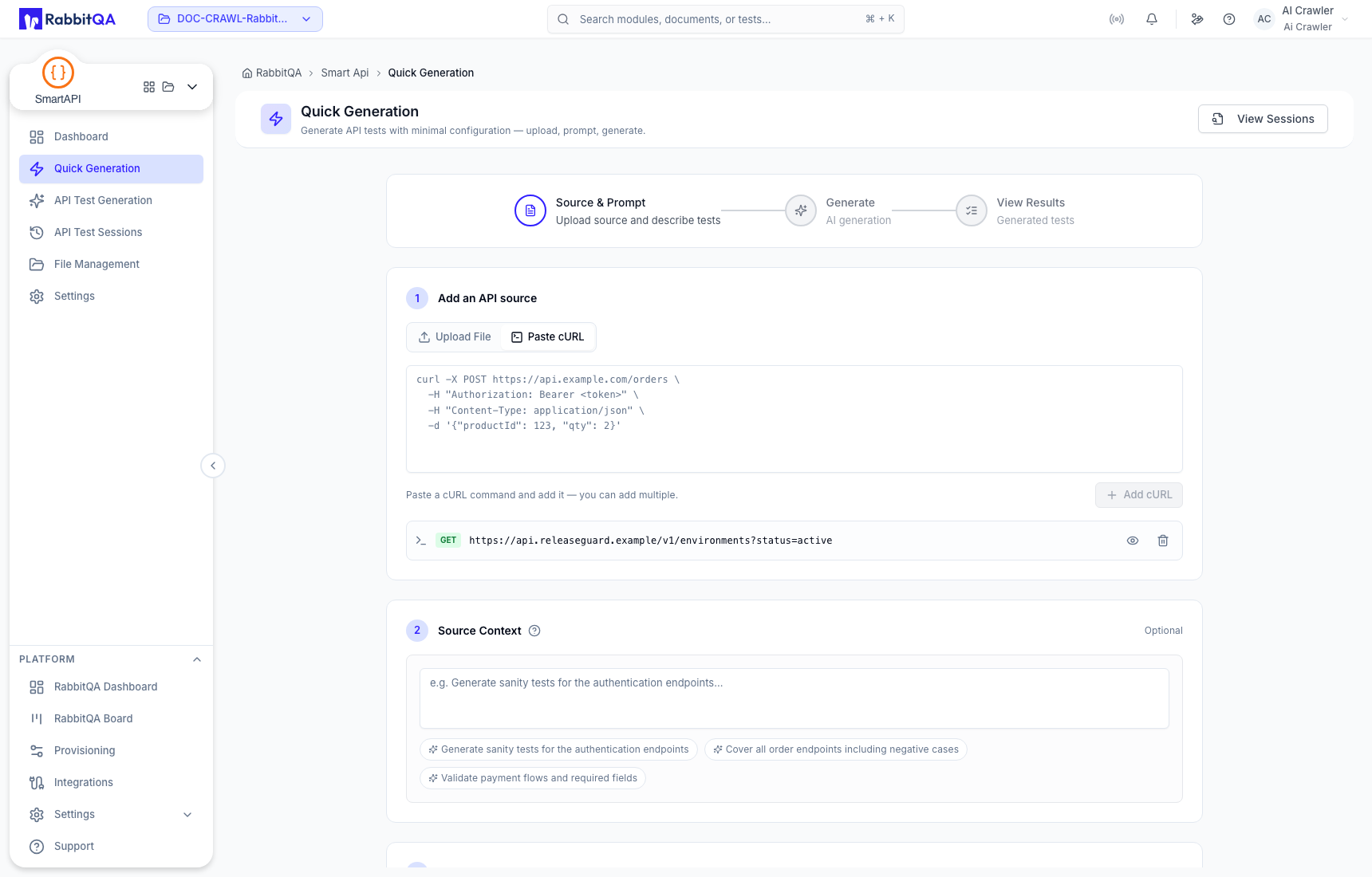Open RabbitQA Dashboard link

[111, 687]
